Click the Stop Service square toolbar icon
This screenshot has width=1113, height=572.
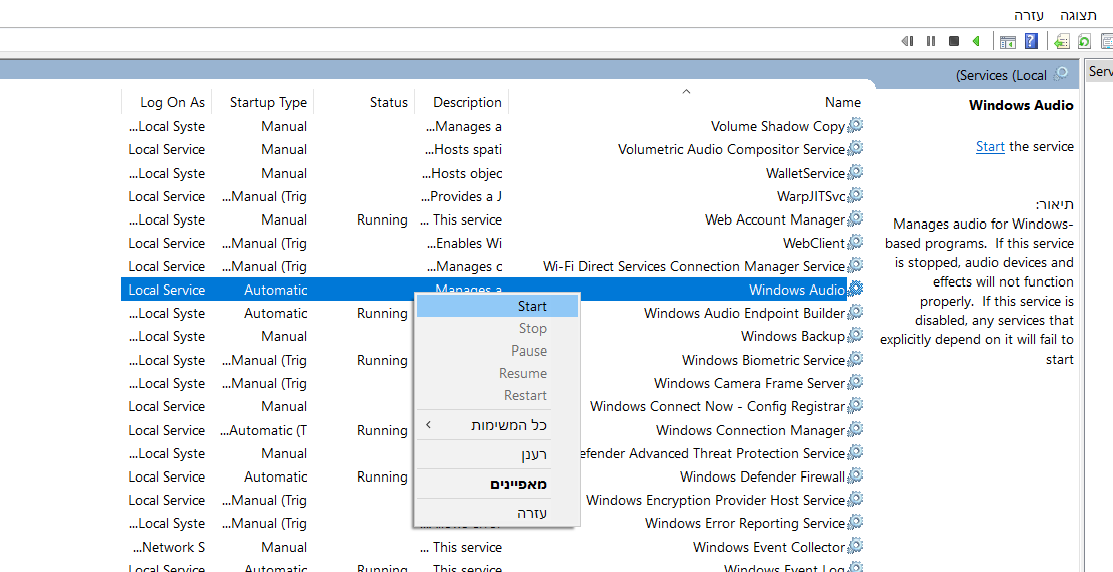[954, 41]
